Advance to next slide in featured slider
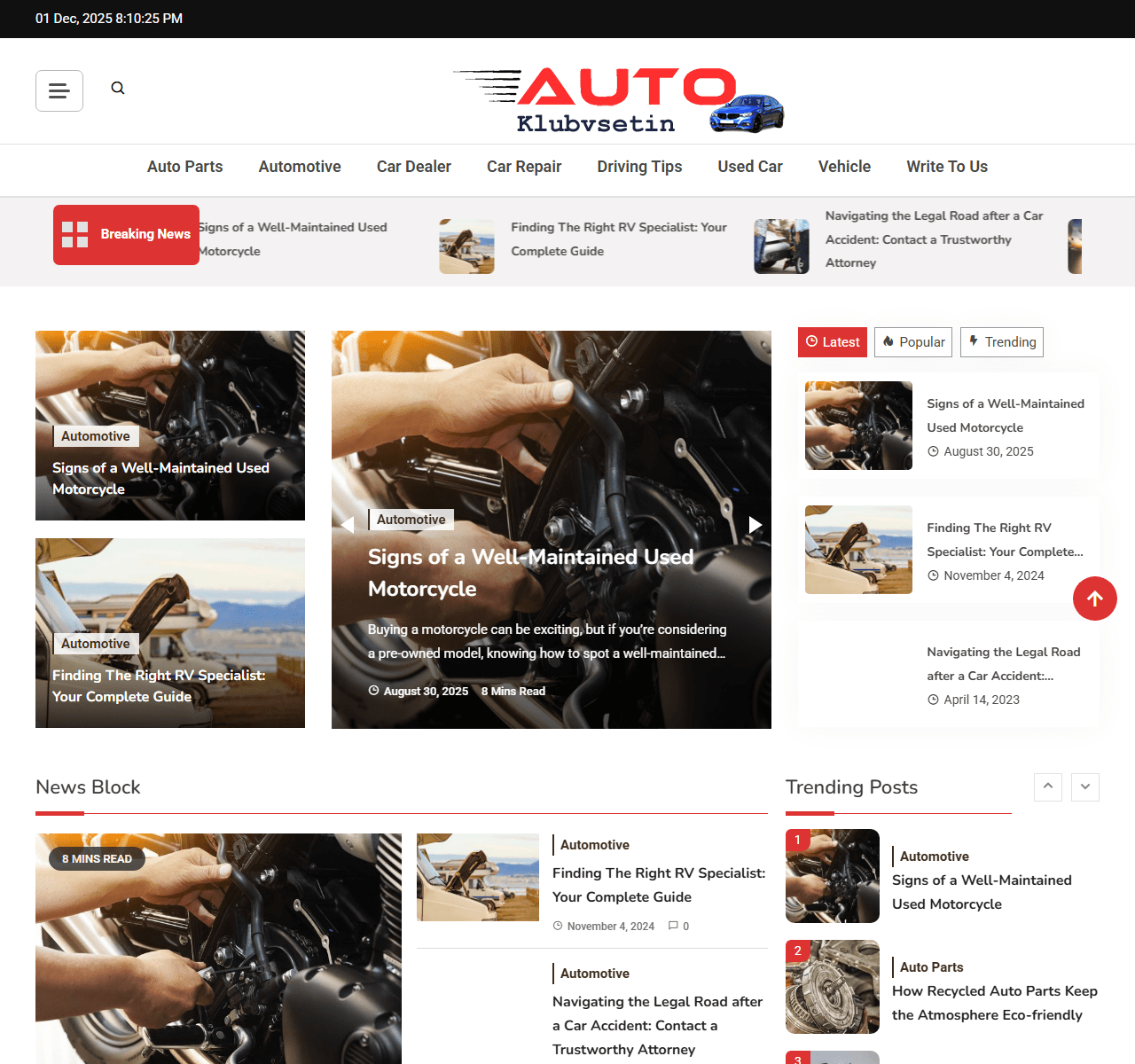The image size is (1135, 1064). (x=755, y=525)
